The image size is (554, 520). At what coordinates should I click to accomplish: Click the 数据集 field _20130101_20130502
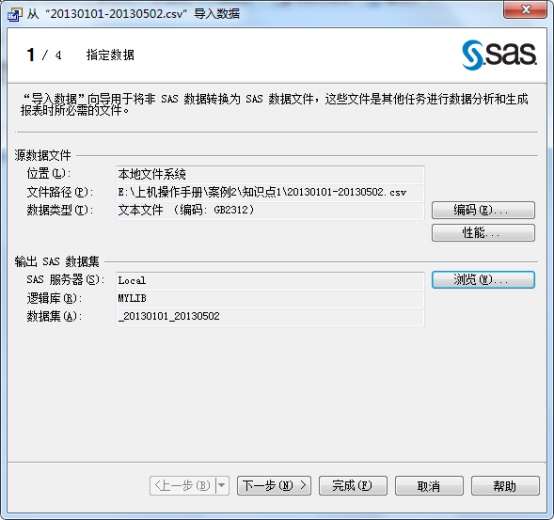pyautogui.click(x=270, y=317)
